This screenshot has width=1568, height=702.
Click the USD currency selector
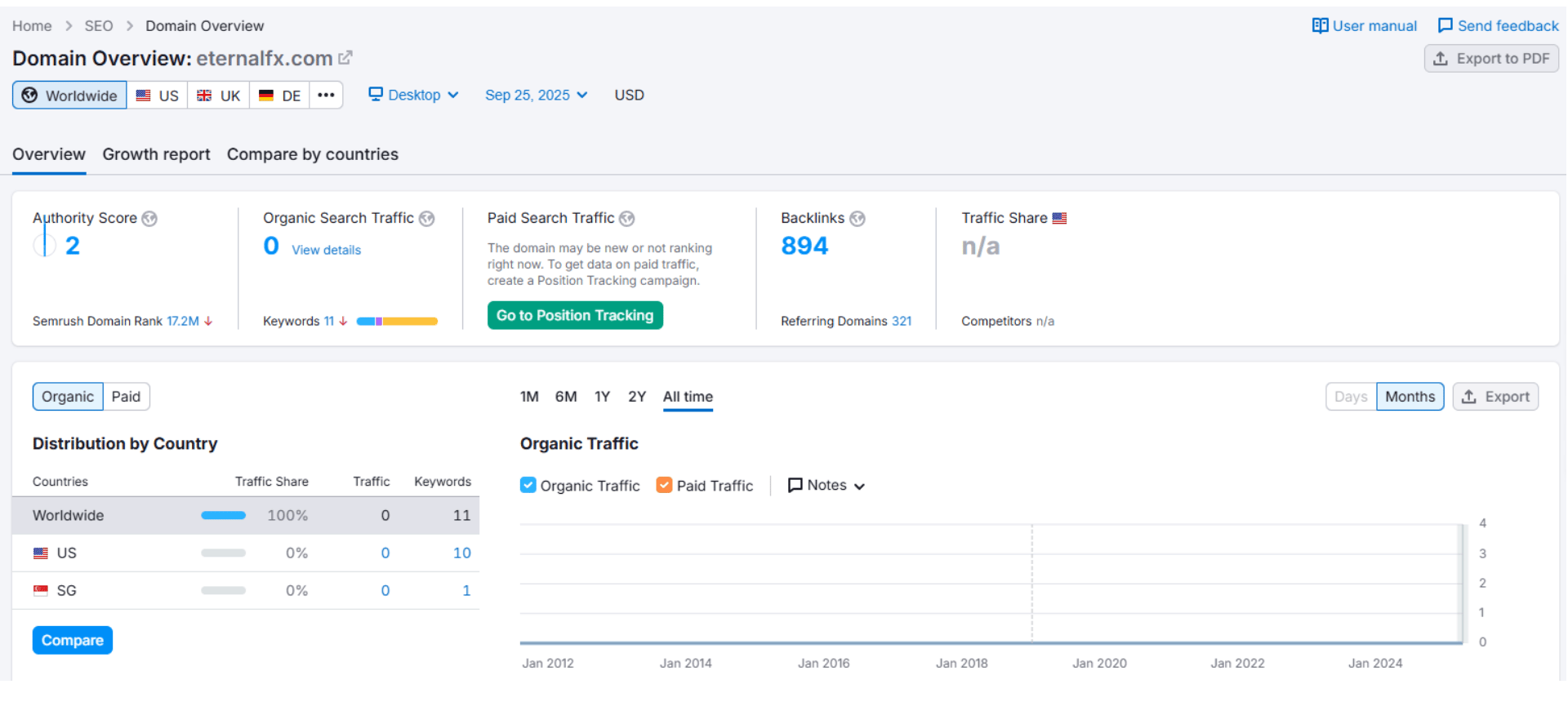pyautogui.click(x=629, y=95)
